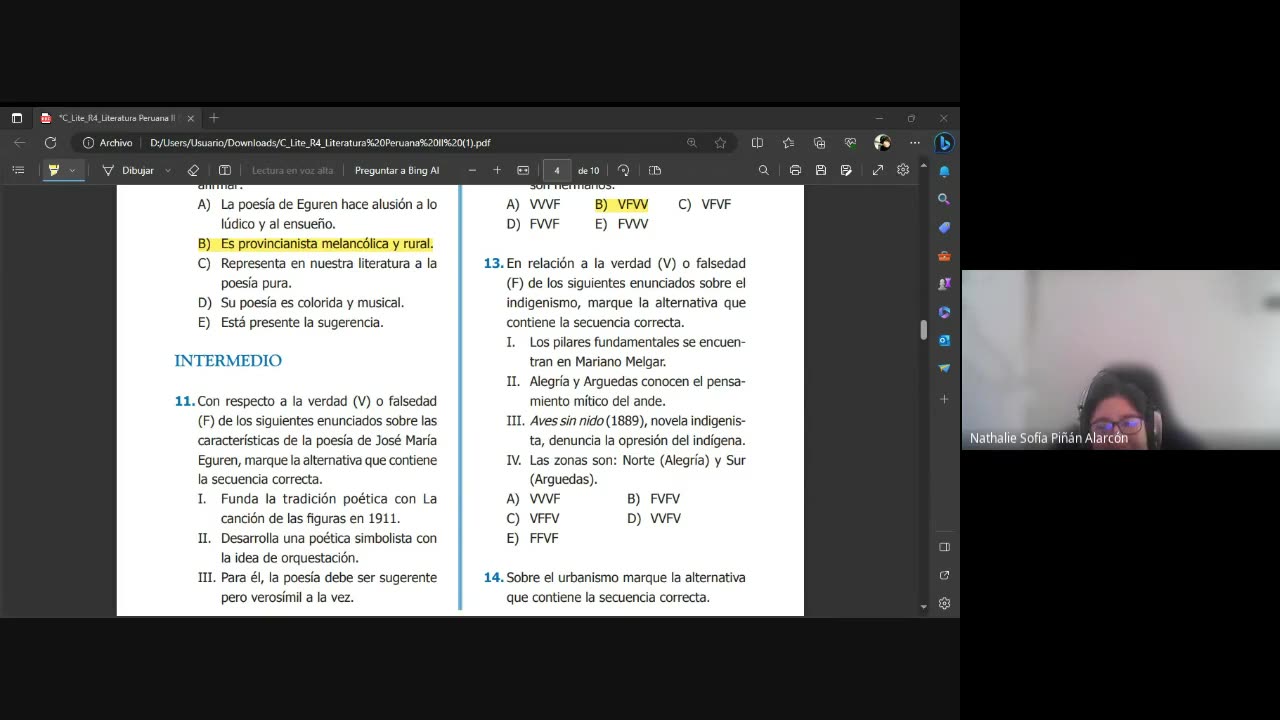Image resolution: width=1280 pixels, height=720 pixels.
Task: Zoom in with the plus button
Action: (x=497, y=170)
